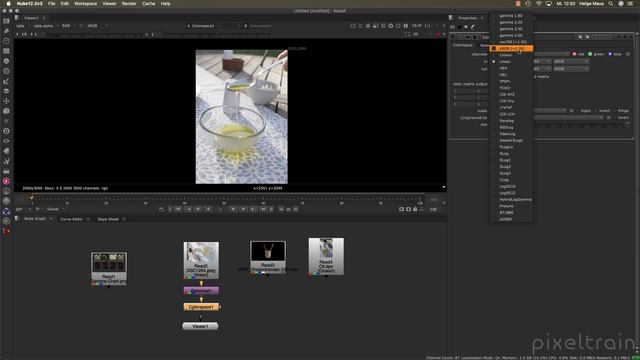Click the MetaData nodes toolbar icon
640x360 pixels.
pos(6,151)
